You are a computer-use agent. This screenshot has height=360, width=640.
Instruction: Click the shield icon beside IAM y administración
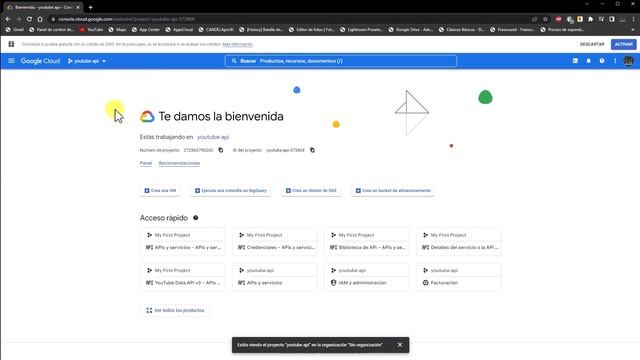[333, 283]
